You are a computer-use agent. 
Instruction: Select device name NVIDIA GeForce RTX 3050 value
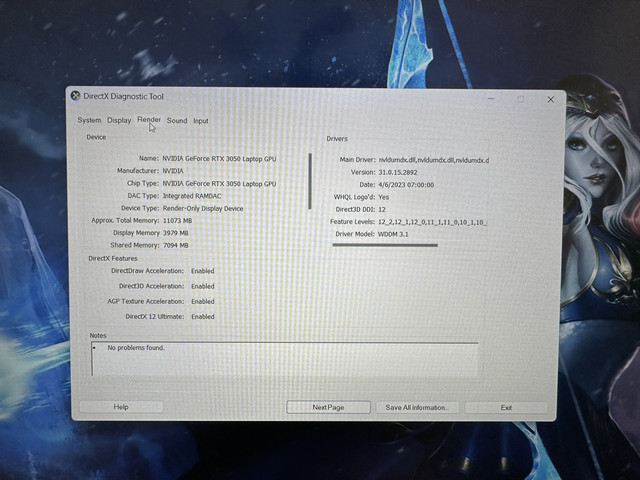point(219,159)
